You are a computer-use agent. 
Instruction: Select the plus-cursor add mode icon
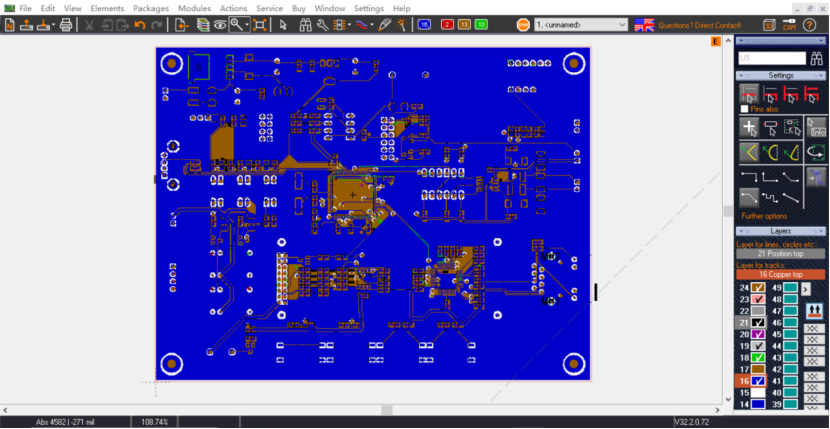(748, 127)
